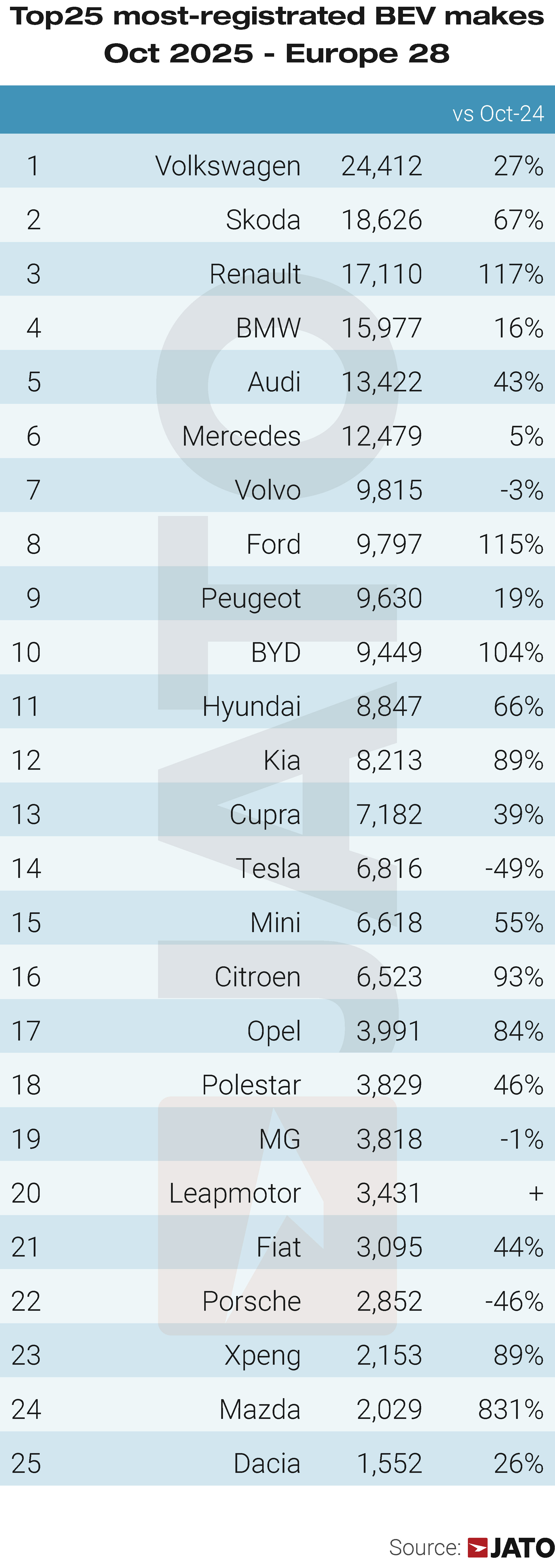Select Volvo's -3% change value
Viewport: 555px width, 1568px height.
click(x=522, y=491)
